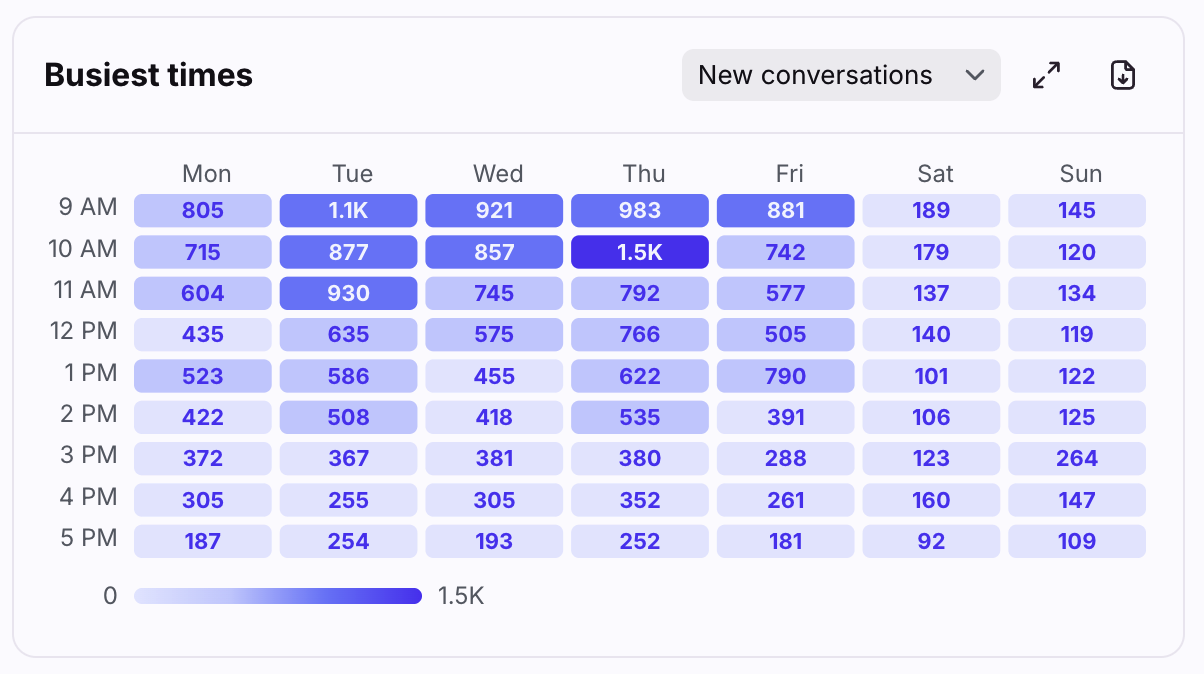Select the Saturday 5 PM 92 cell
The height and width of the screenshot is (674, 1204).
(931, 542)
